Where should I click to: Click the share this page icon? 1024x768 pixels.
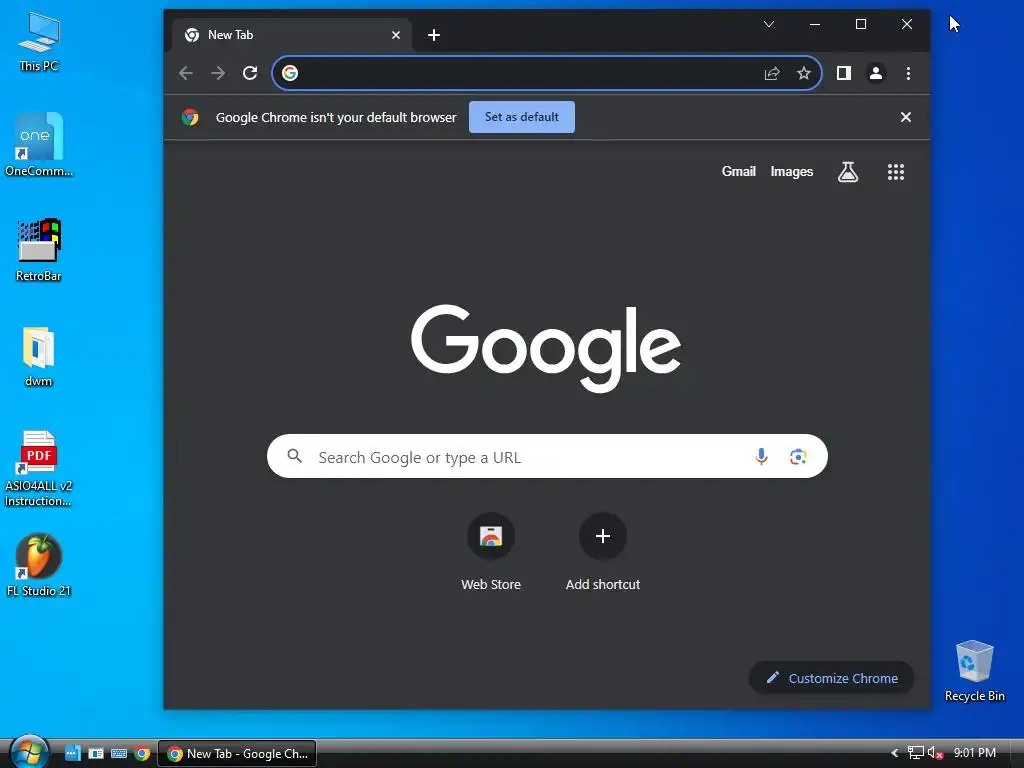pos(772,73)
